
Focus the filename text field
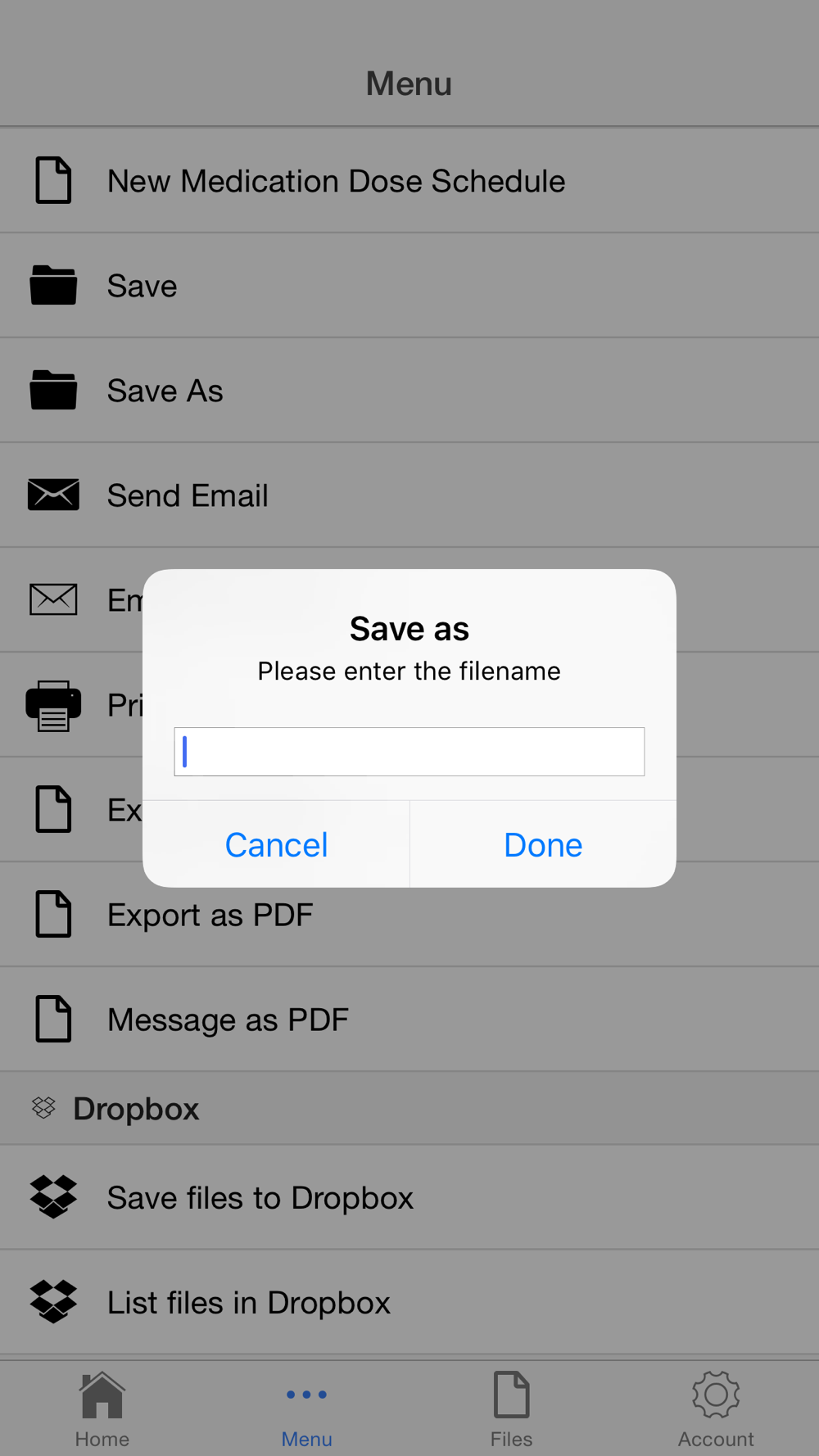click(x=409, y=752)
